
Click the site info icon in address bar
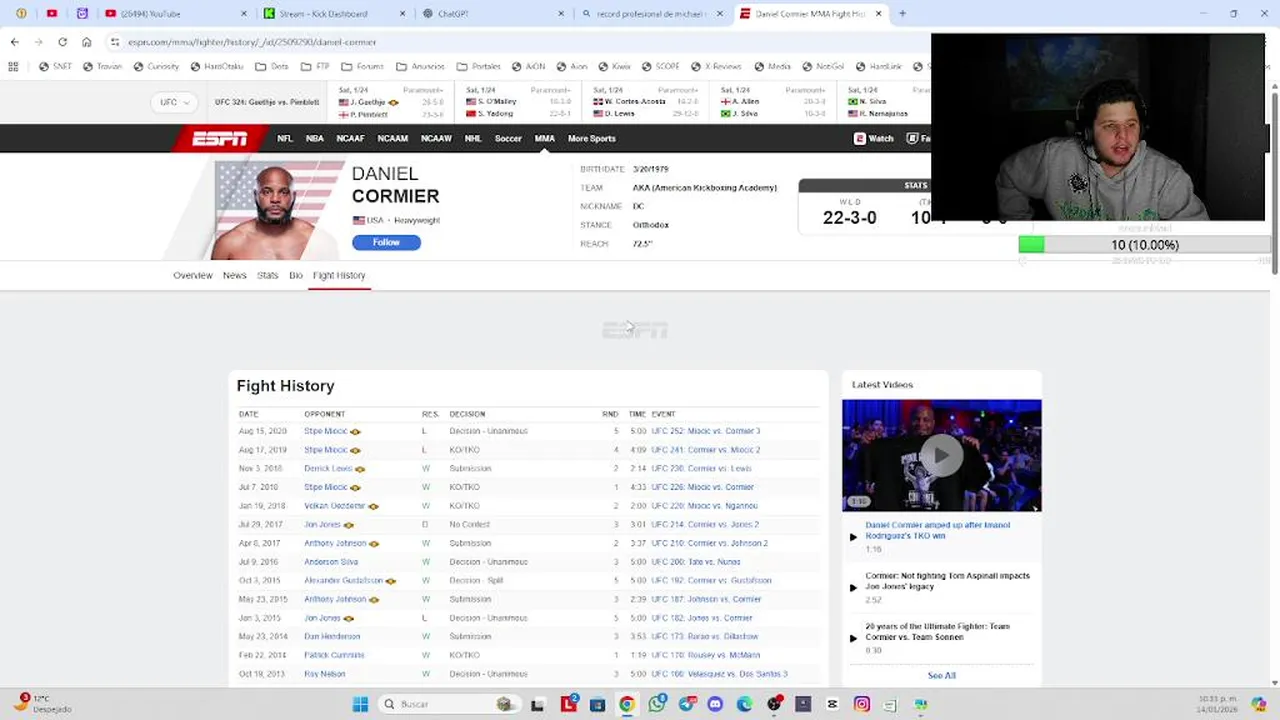[x=115, y=42]
